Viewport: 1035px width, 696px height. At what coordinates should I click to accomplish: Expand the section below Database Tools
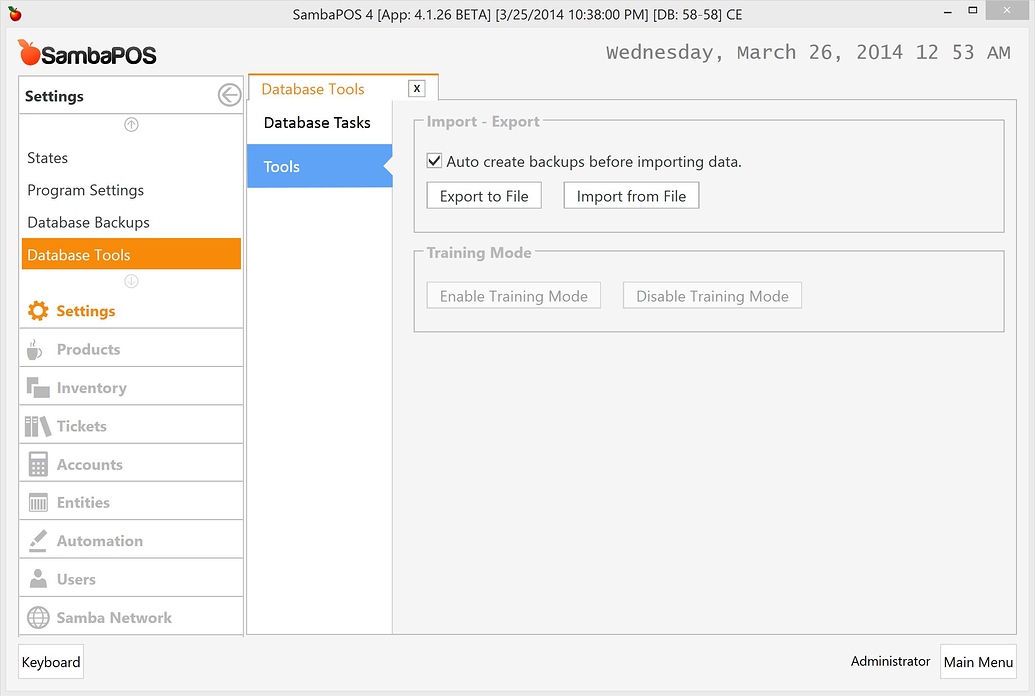(130, 281)
